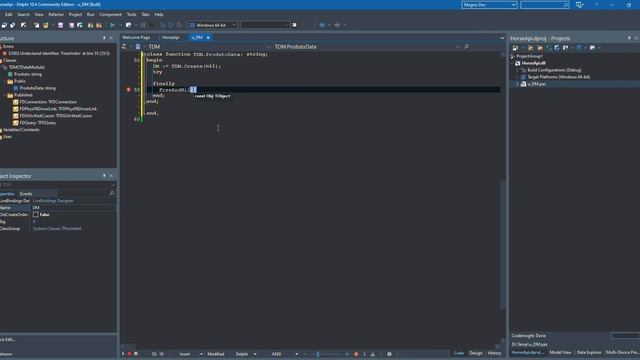Open the Tools menu
The image size is (640, 360).
tap(131, 14)
